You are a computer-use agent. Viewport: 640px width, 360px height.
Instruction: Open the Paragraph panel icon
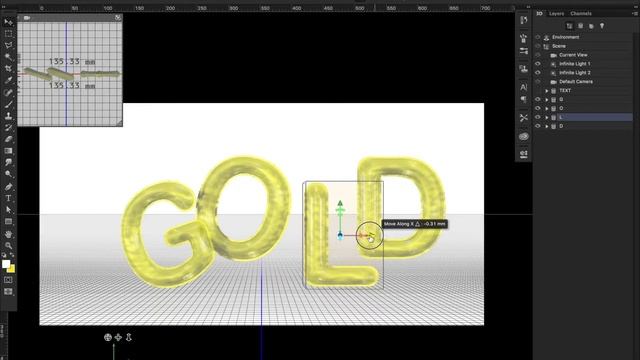point(524,99)
